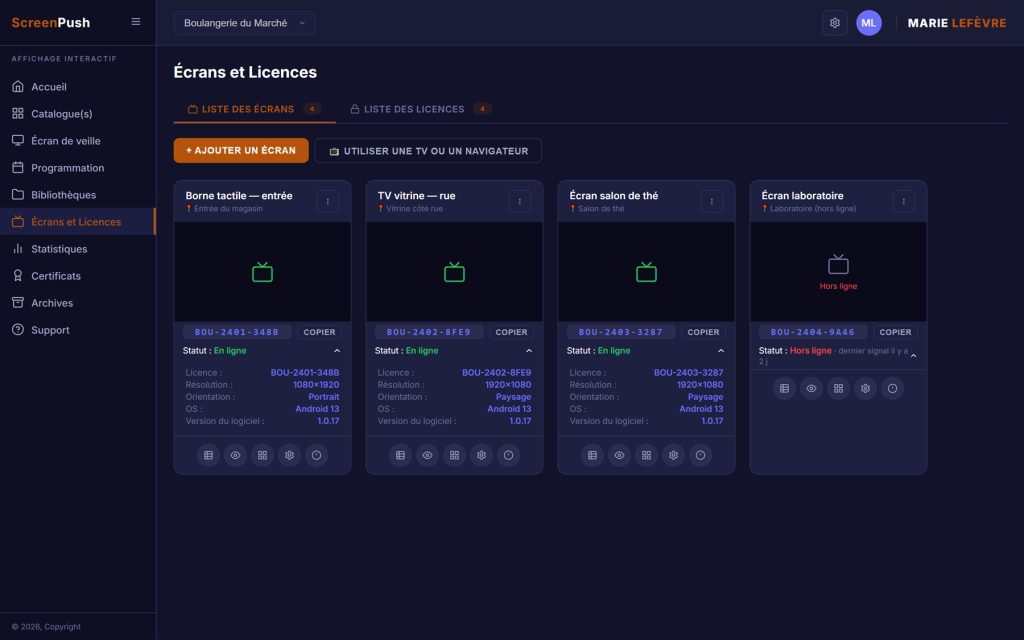Click the ML user avatar
Image resolution: width=1024 pixels, height=640 pixels.
(x=869, y=23)
